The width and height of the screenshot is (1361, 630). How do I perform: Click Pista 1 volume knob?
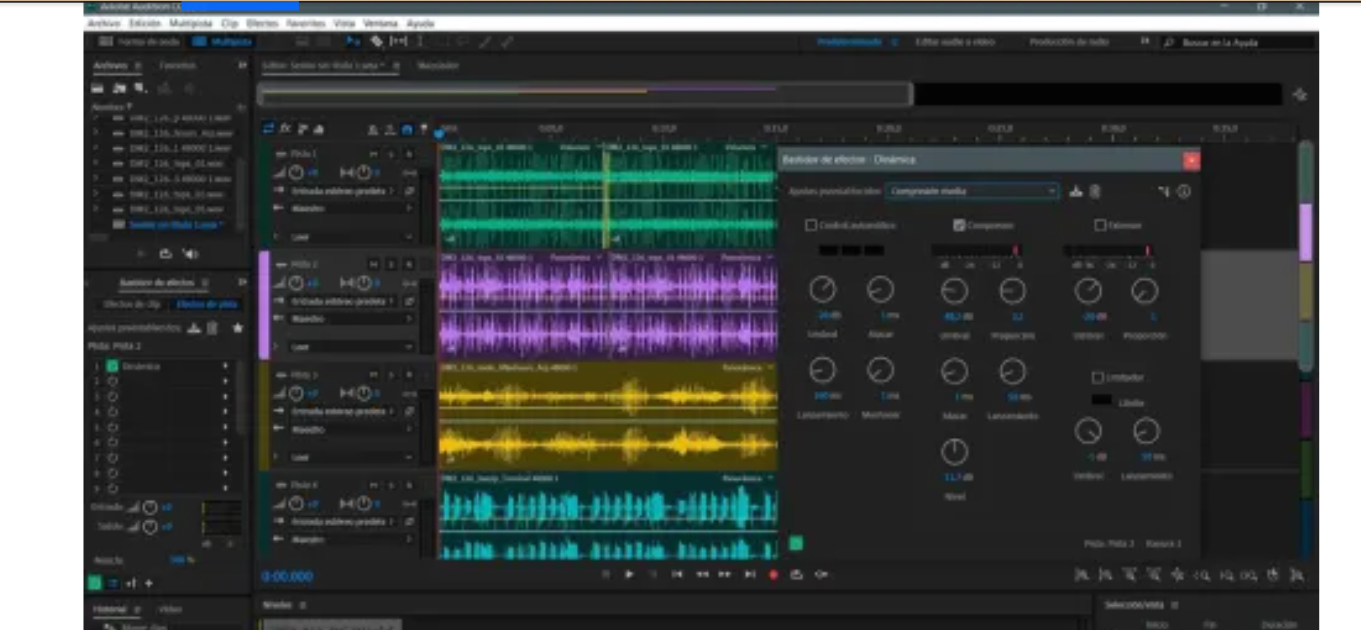click(297, 172)
